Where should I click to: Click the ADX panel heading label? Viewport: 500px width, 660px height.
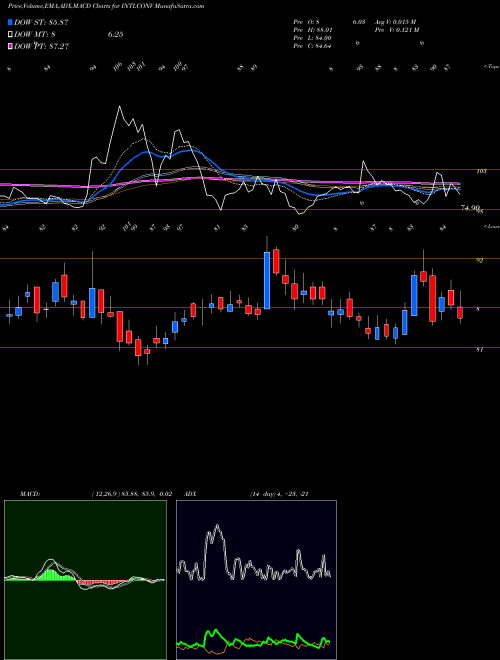pos(190,494)
